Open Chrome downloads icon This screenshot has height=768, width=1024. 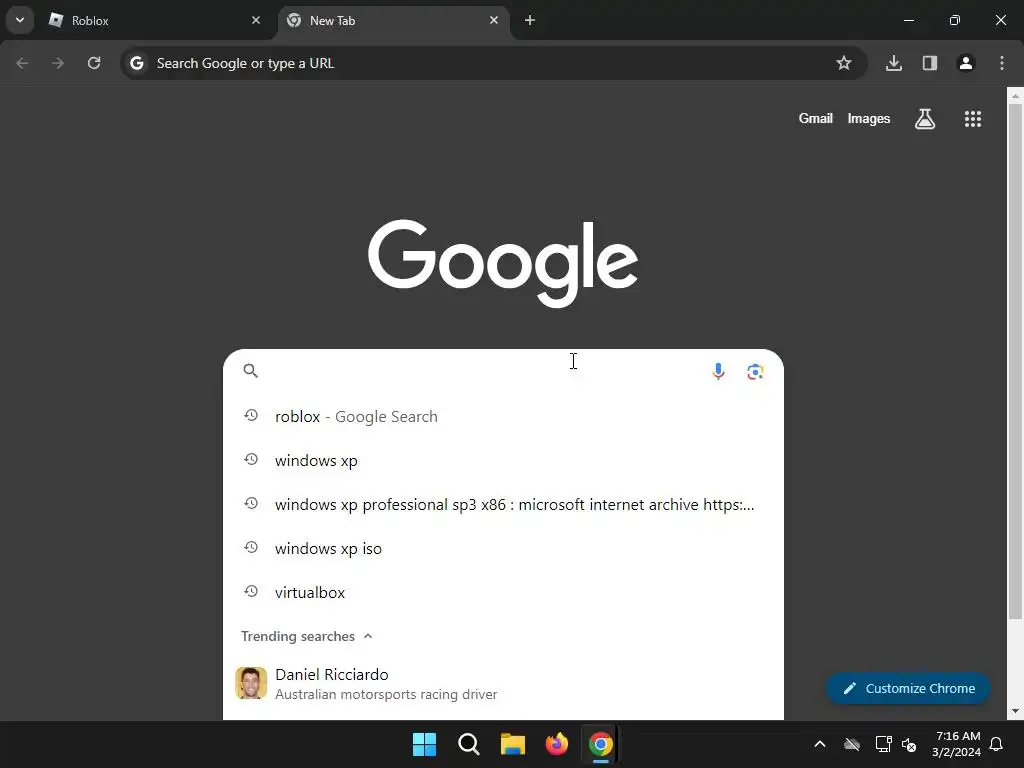click(x=894, y=63)
